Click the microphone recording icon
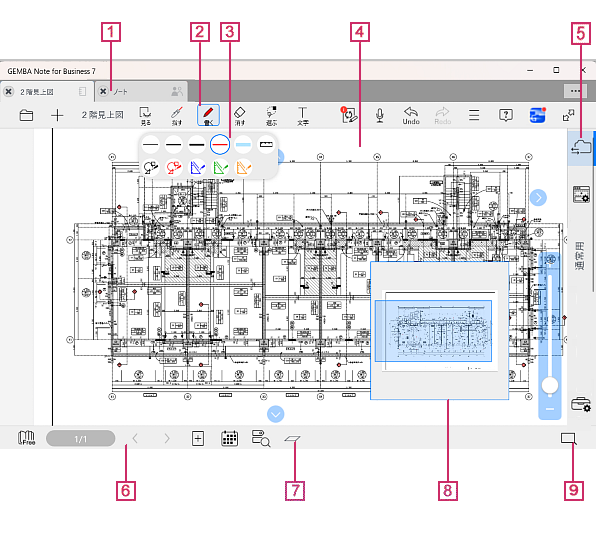The image size is (596, 536). [x=379, y=115]
